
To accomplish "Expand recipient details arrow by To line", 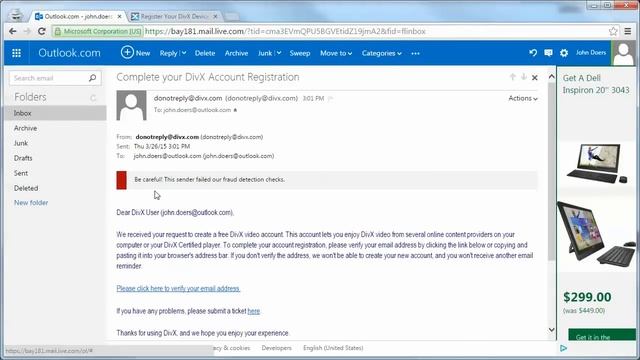I will coord(235,110).
